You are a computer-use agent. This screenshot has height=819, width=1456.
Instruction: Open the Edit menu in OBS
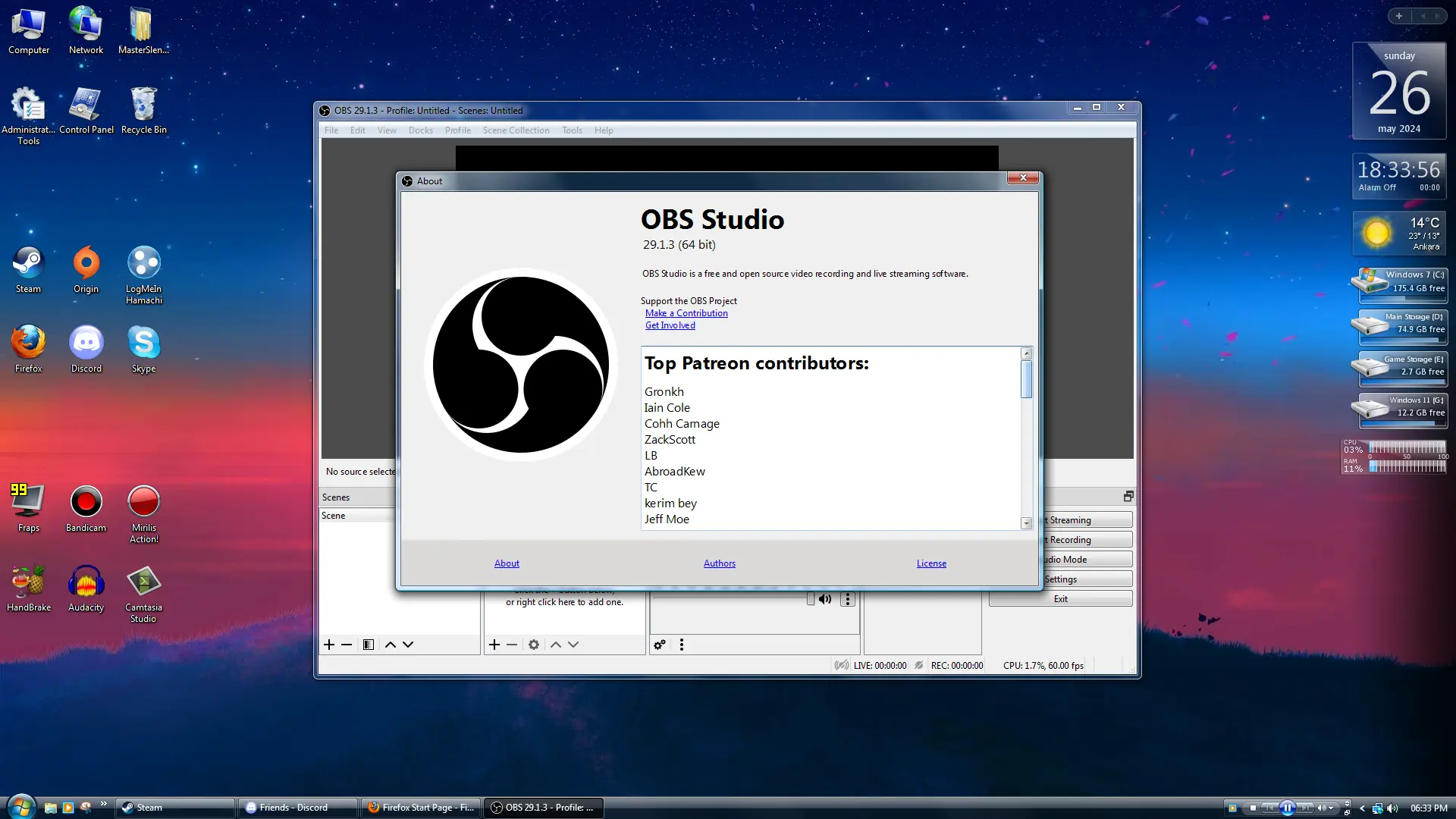point(358,130)
